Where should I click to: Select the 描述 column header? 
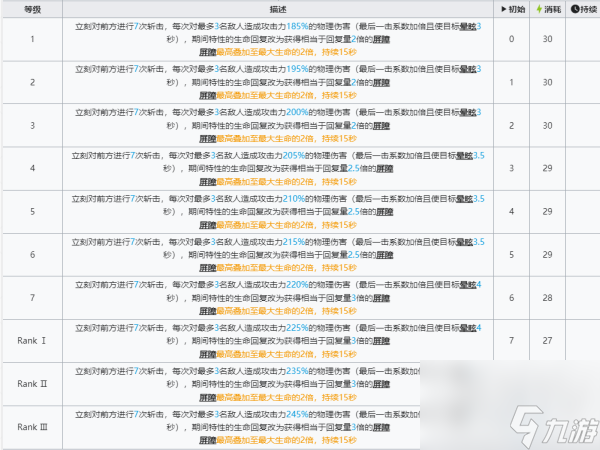[278, 10]
